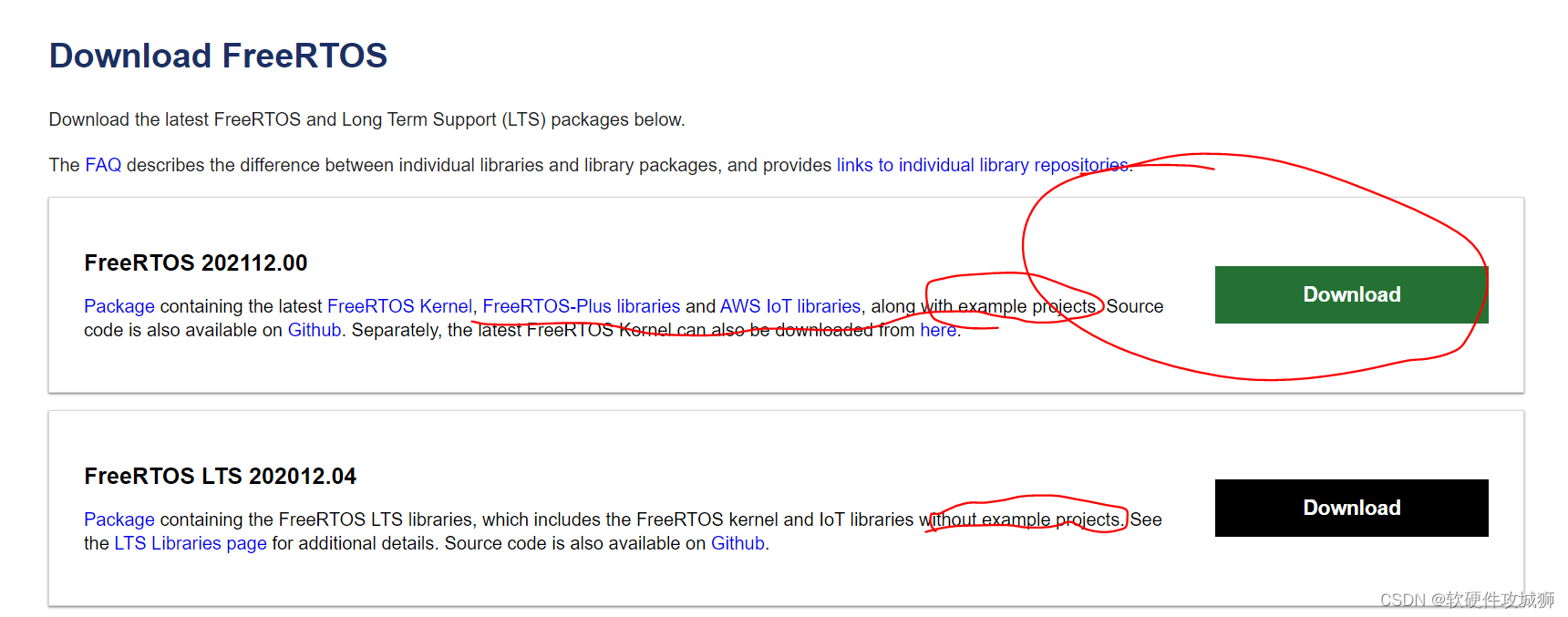
Task: Open the FAQ link
Action: 102,165
